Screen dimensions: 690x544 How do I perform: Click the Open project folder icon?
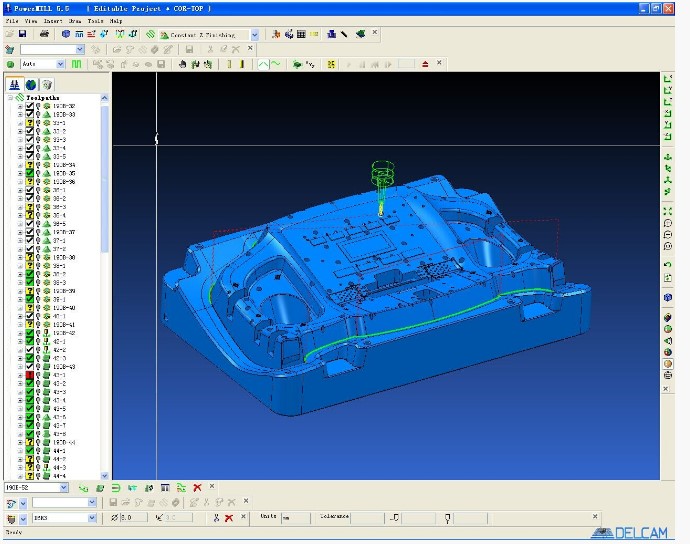point(9,34)
